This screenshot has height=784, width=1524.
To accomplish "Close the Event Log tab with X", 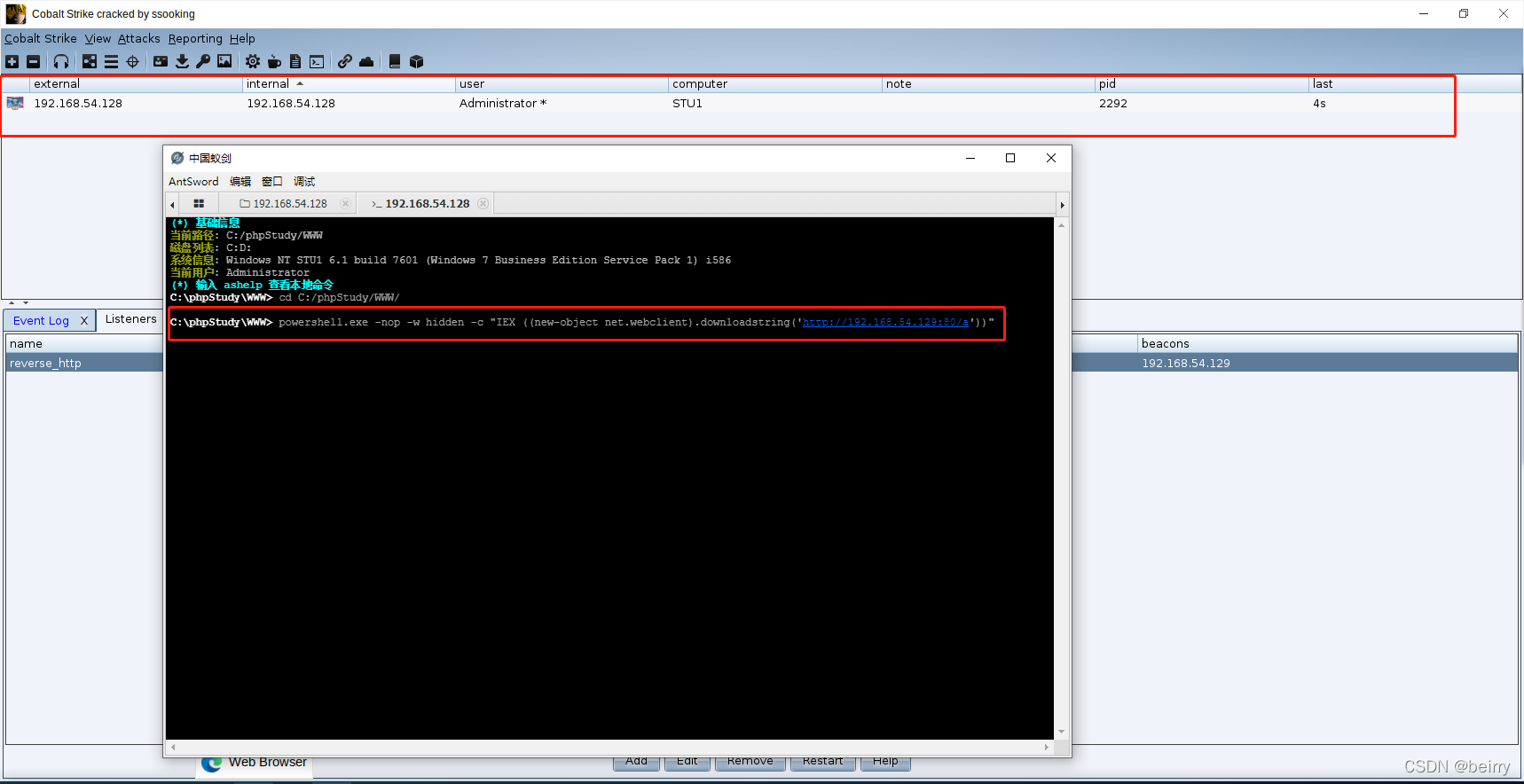I will 84,321.
